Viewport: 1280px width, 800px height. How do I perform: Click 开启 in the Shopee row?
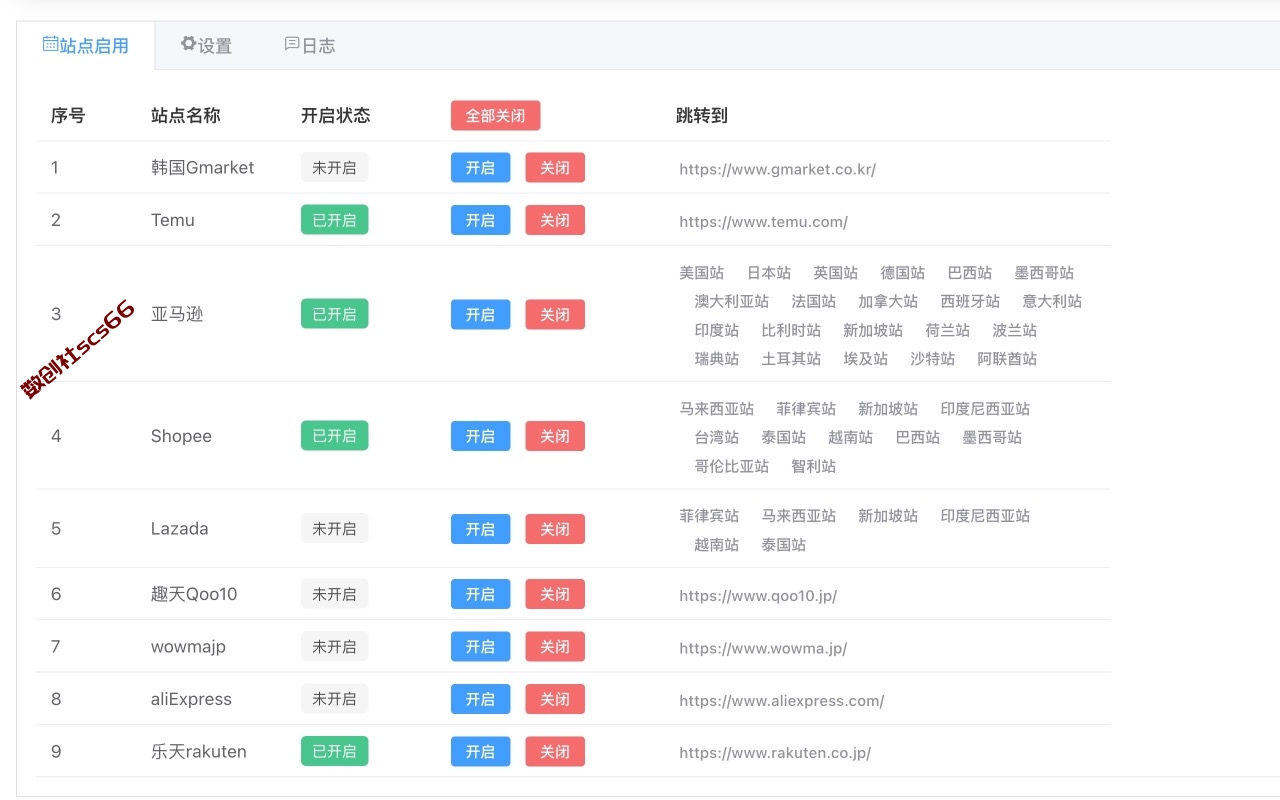[x=481, y=436]
